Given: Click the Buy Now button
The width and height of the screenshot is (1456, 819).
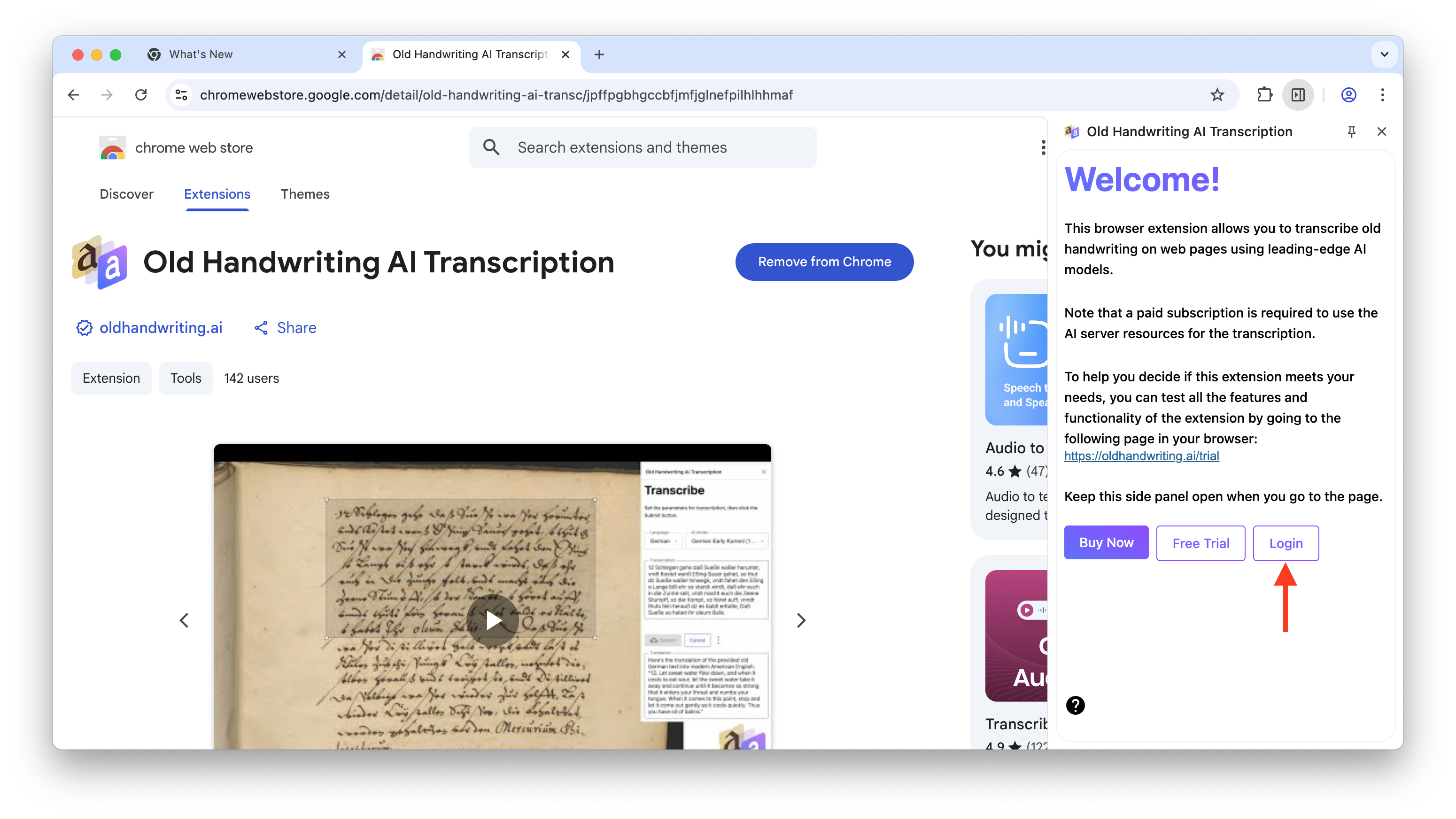Looking at the screenshot, I should [x=1106, y=542].
